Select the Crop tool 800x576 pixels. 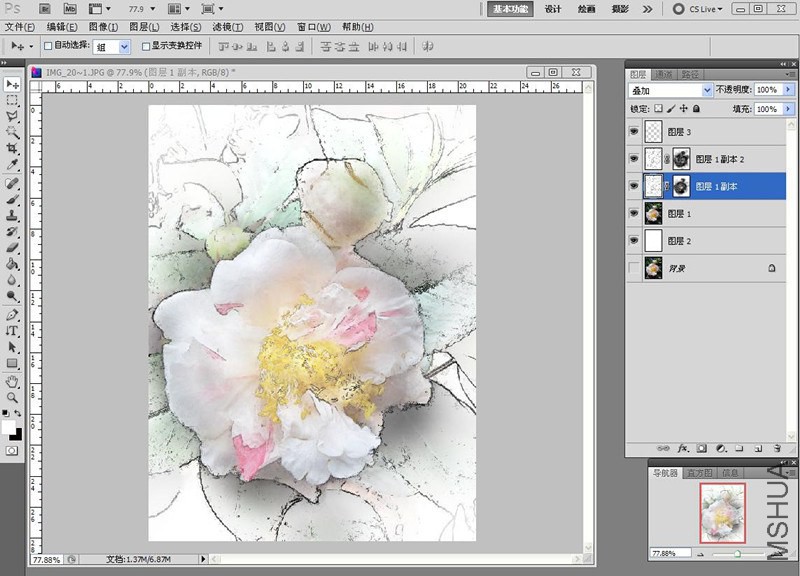tap(12, 148)
